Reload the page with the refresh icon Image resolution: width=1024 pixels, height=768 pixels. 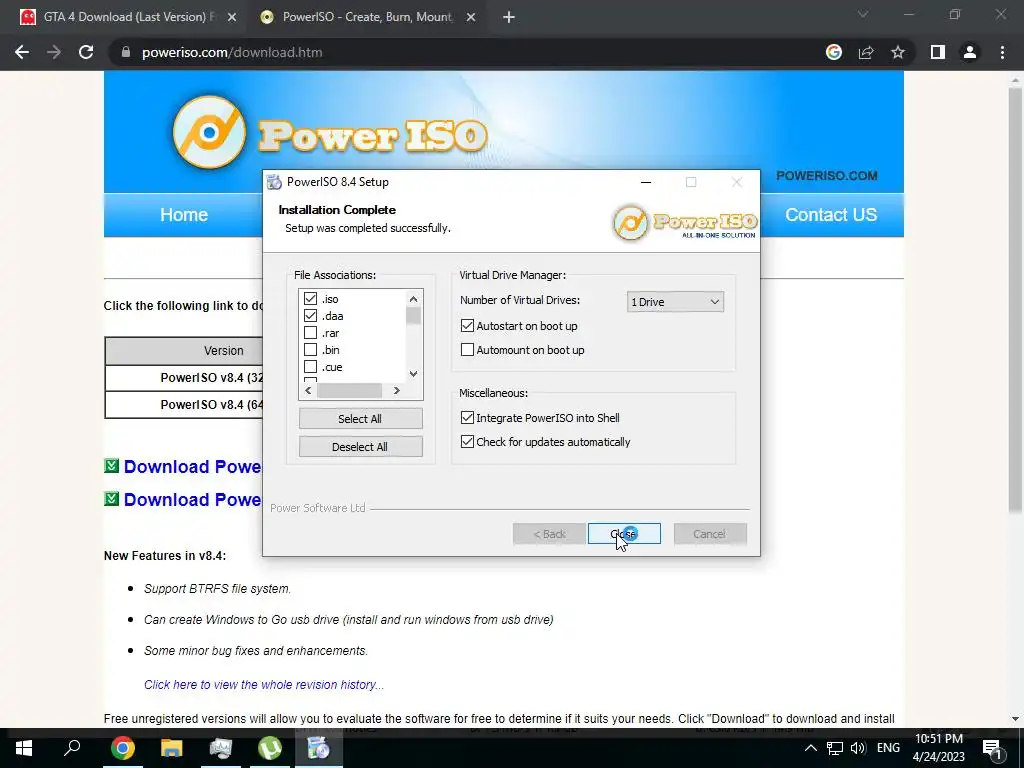[86, 52]
